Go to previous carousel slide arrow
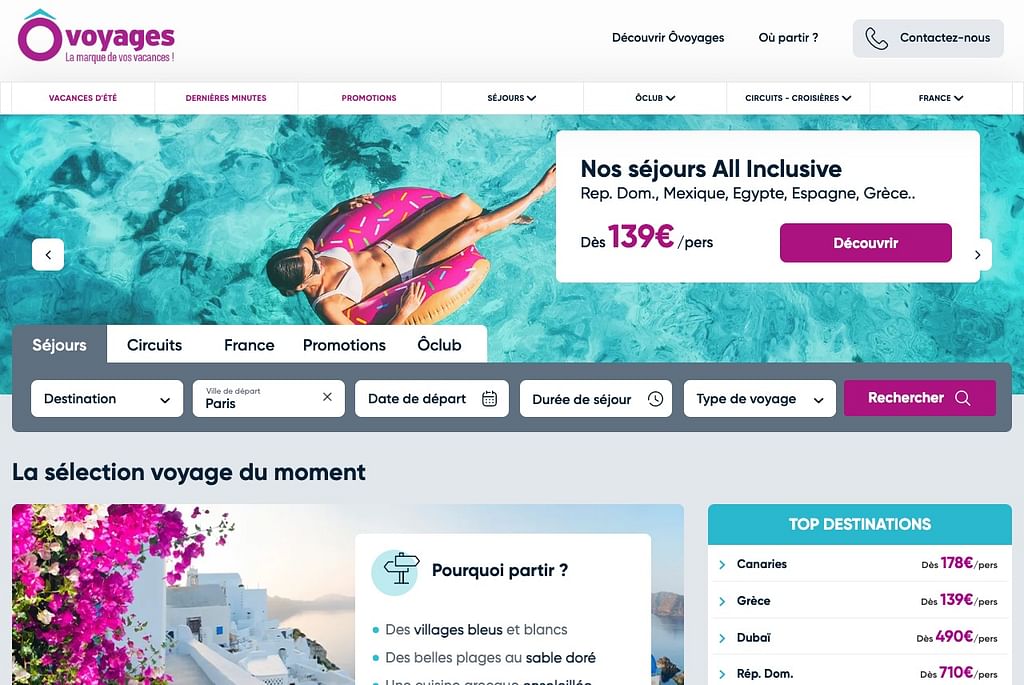 [48, 255]
